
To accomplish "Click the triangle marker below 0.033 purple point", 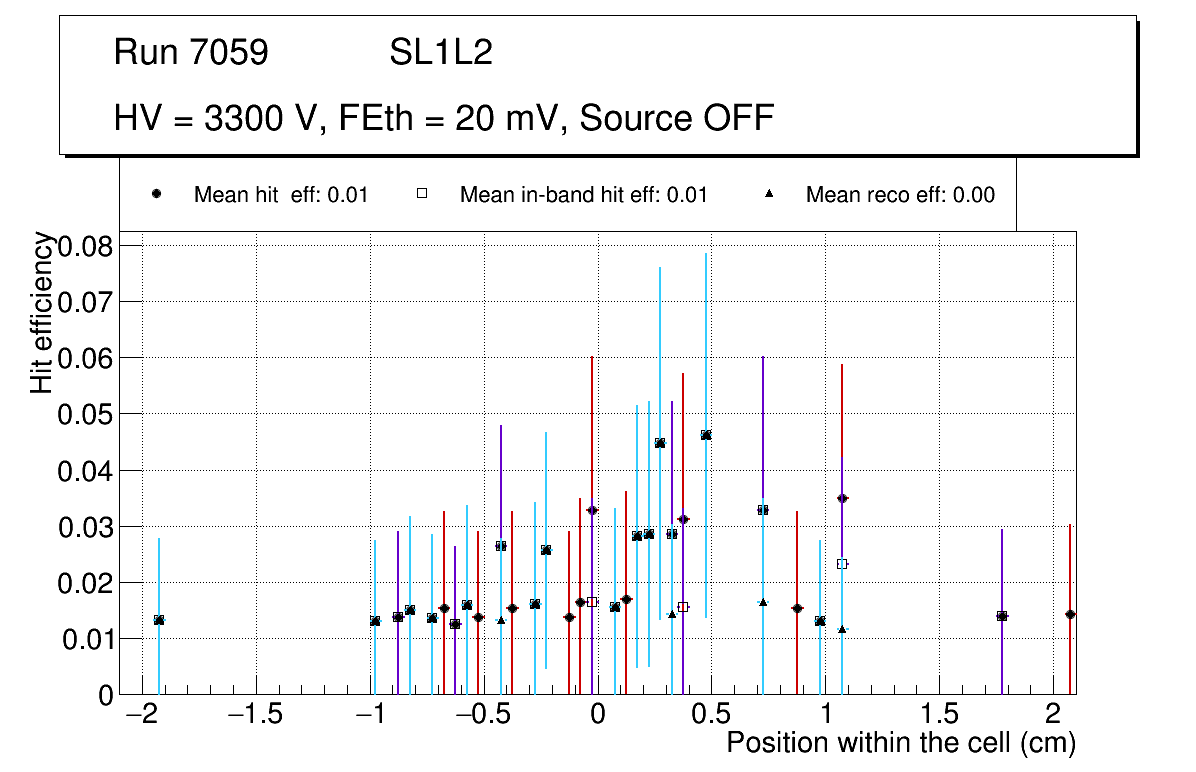I will [x=763, y=602].
